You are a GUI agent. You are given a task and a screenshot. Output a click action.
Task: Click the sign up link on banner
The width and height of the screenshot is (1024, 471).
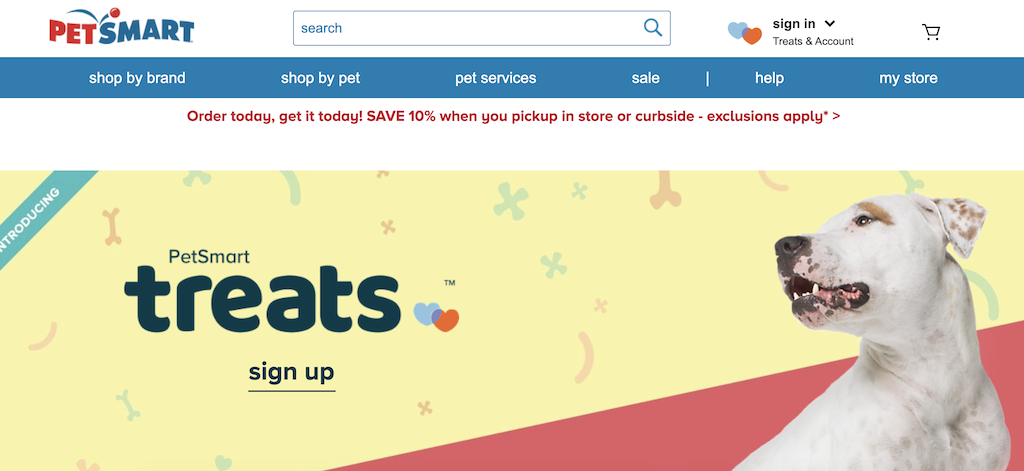(291, 373)
